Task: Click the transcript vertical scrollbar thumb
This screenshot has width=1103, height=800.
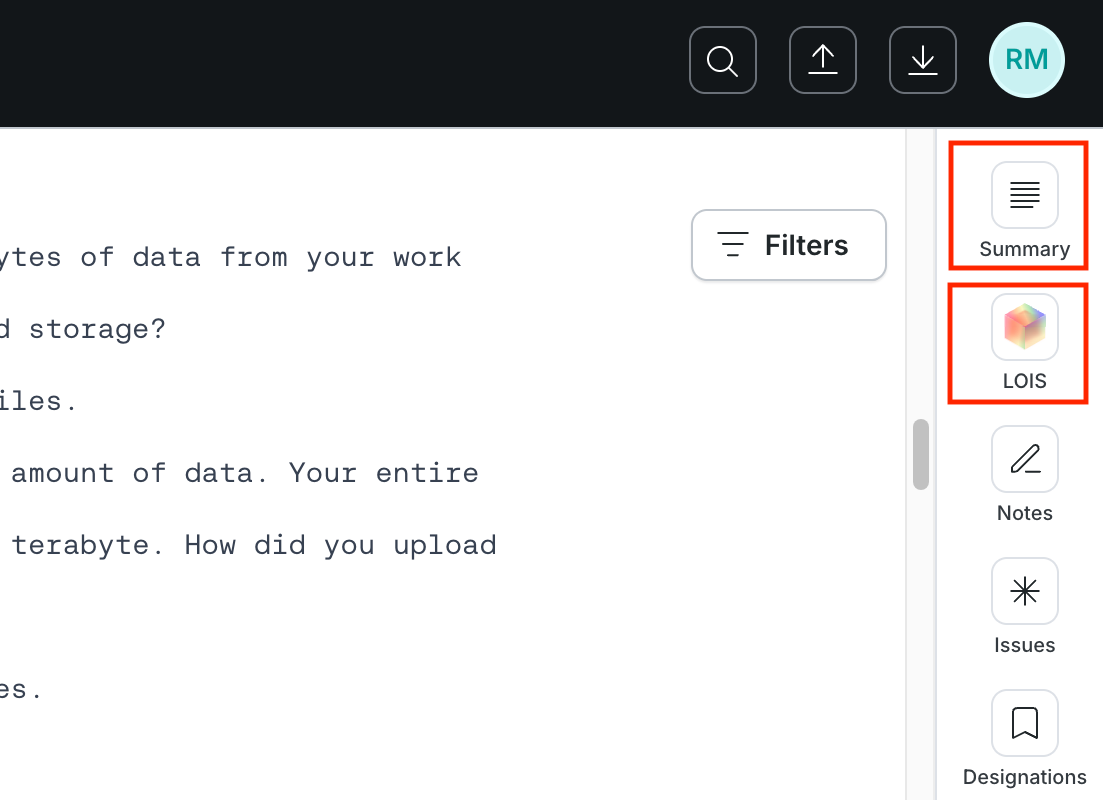Action: point(921,455)
